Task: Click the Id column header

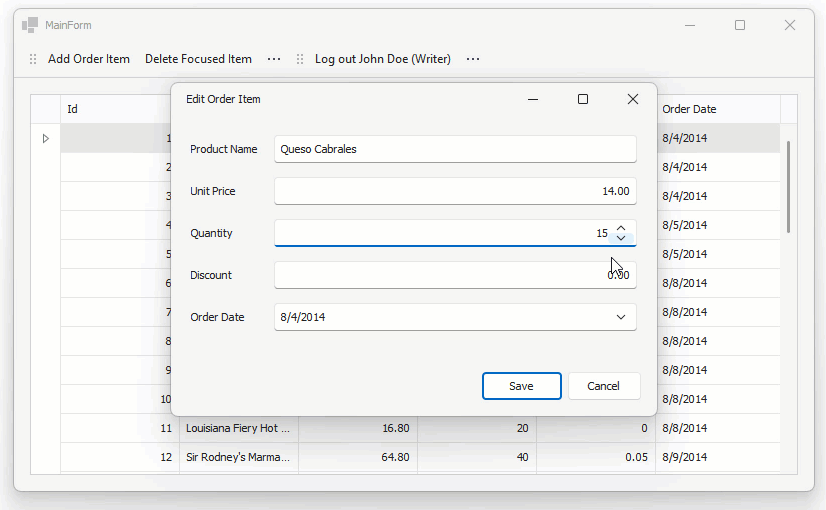Action: pyautogui.click(x=116, y=109)
